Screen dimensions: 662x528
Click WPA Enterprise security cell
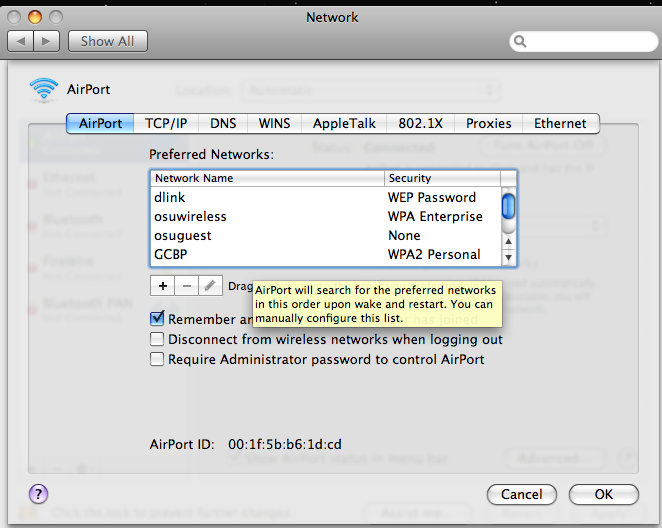(x=435, y=217)
